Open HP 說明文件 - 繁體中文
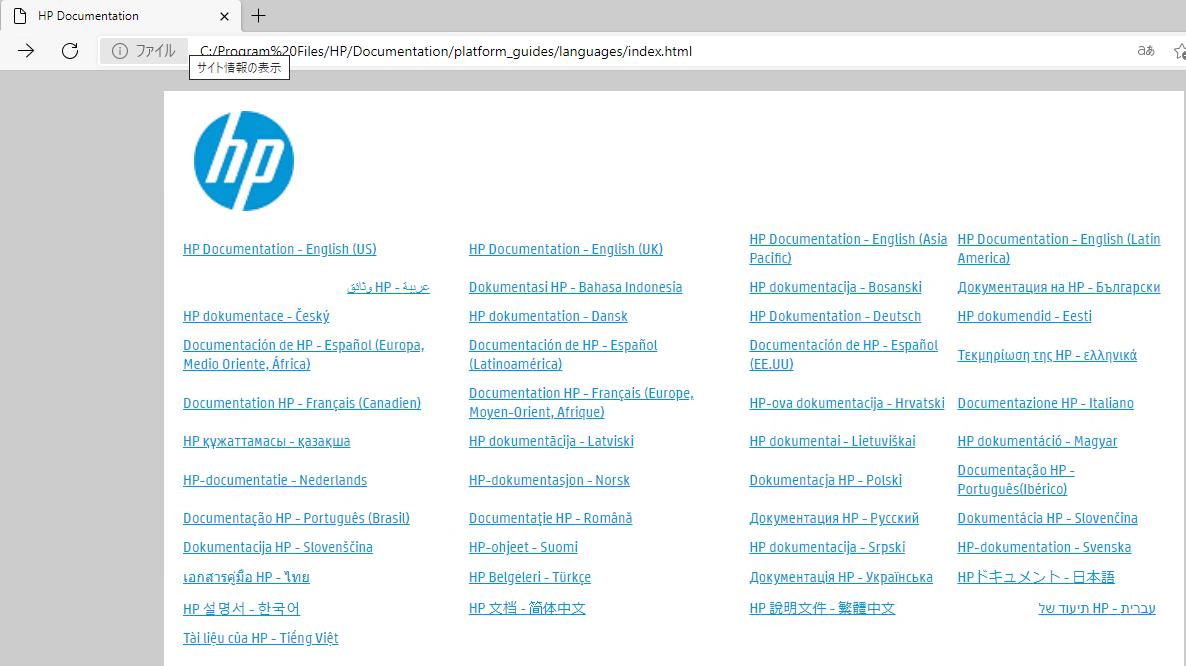Image resolution: width=1186 pixels, height=666 pixels. pyautogui.click(x=822, y=609)
